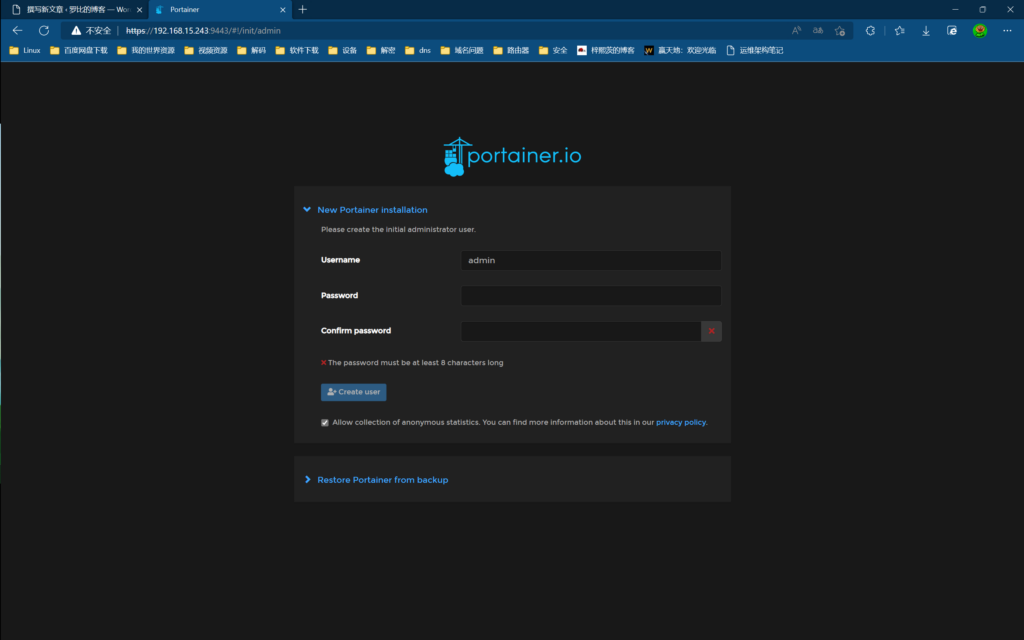Open the browser profile avatar

979,31
